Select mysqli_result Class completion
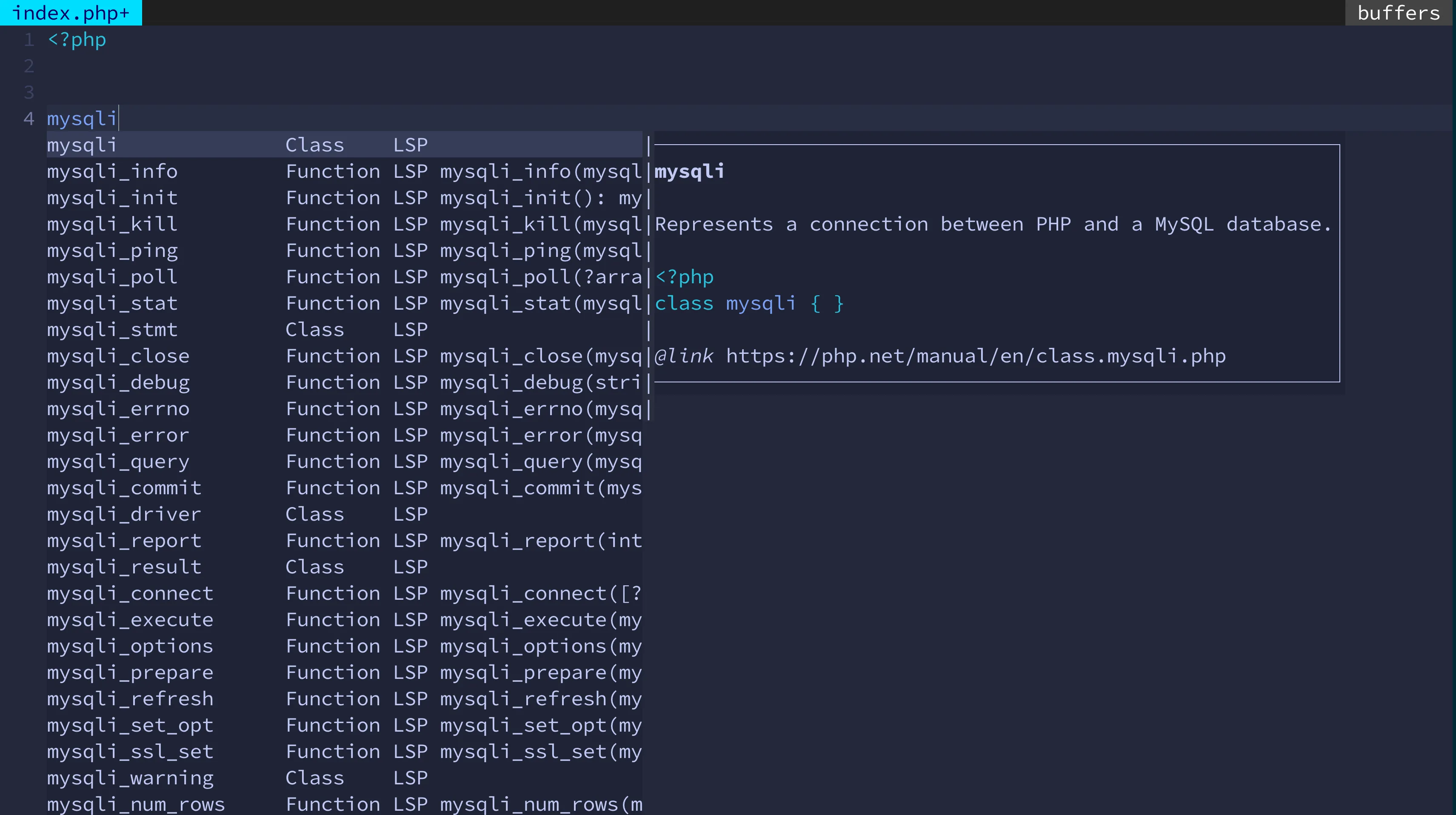 (x=124, y=567)
